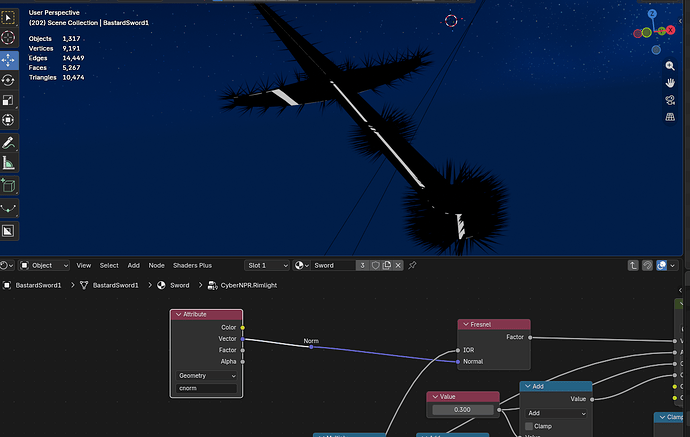Click the material user count 3 button
Screen dimensions: 690x437
point(363,265)
